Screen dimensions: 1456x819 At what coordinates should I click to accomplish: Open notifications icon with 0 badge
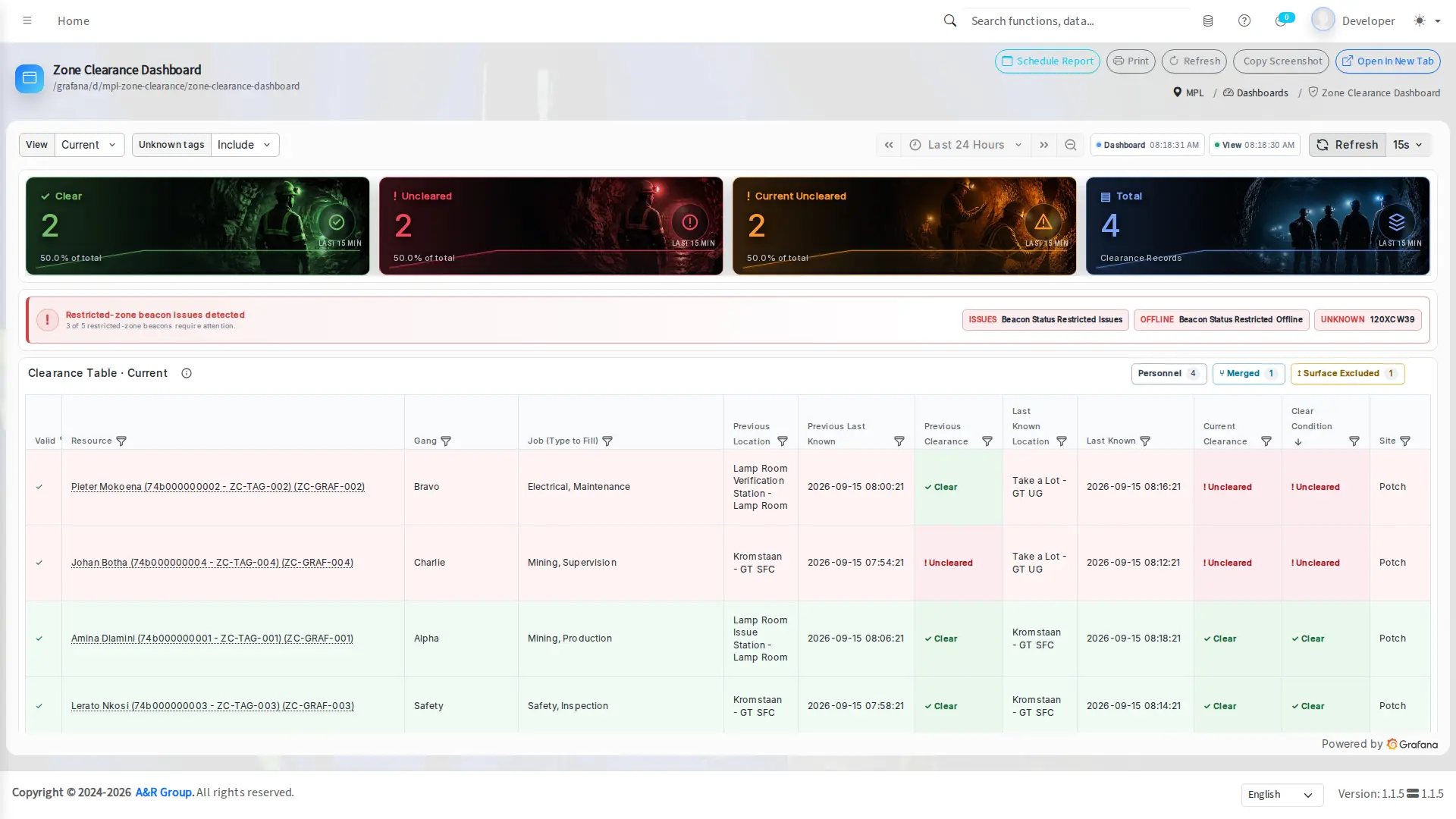[1281, 21]
